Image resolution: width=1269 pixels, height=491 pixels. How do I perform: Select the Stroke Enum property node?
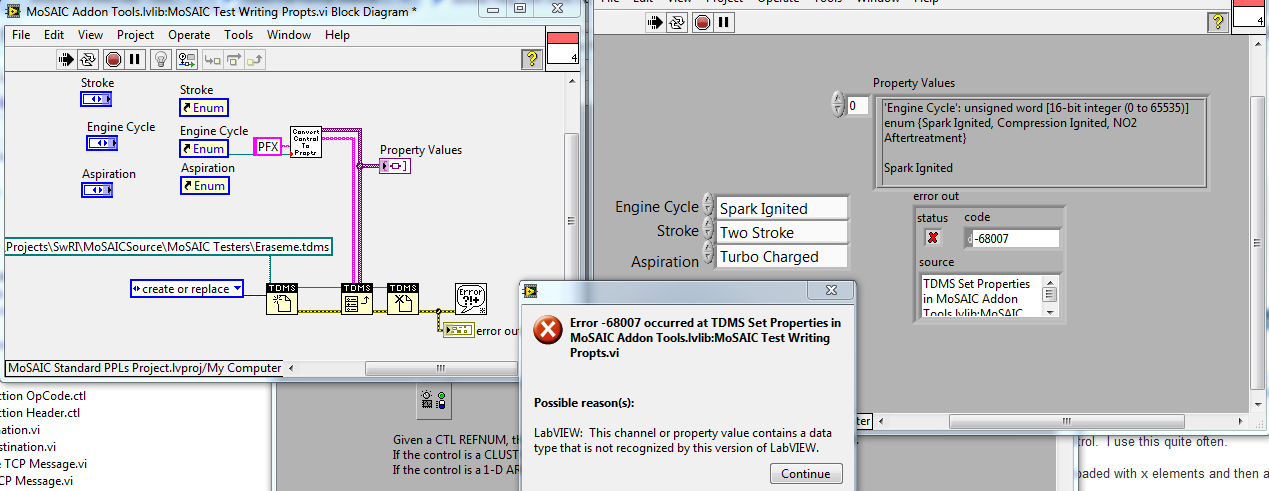coord(203,107)
